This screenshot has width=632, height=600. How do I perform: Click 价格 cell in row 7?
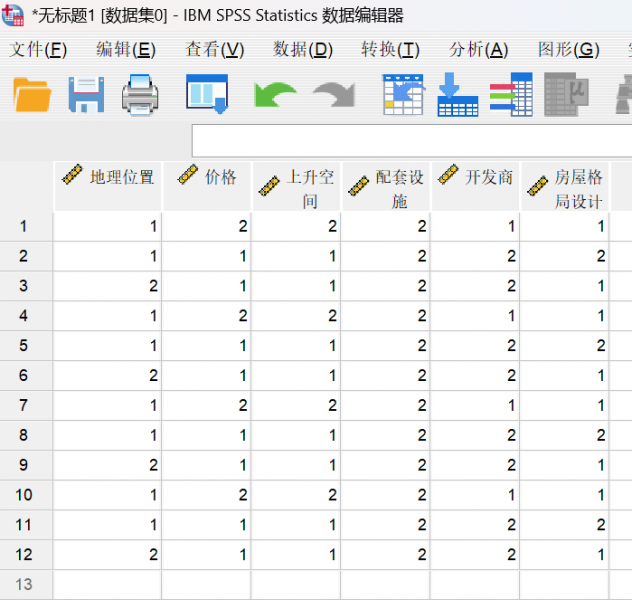[206, 405]
